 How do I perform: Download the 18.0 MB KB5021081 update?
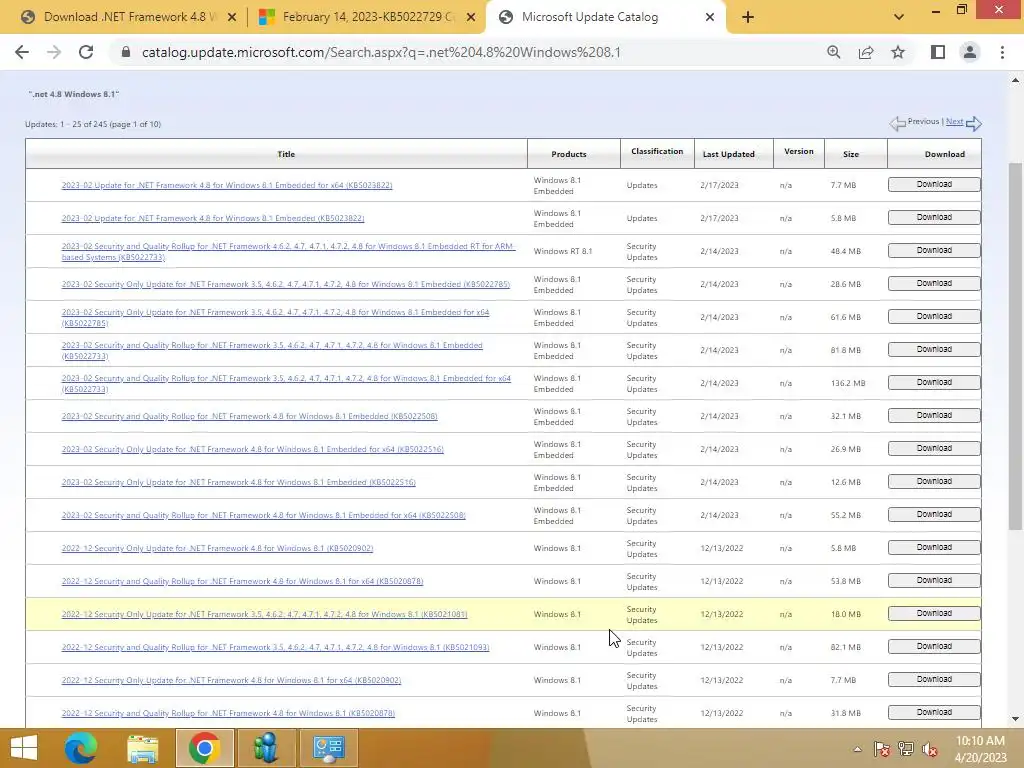[934, 614]
